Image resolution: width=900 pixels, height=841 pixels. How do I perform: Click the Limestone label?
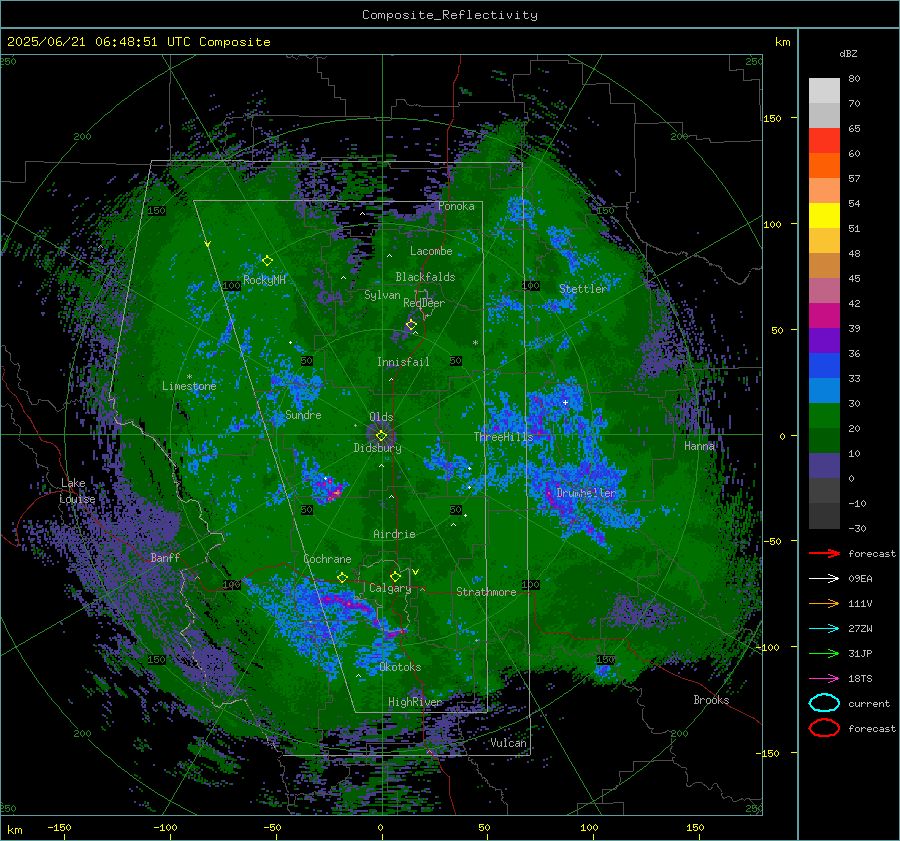coord(189,386)
